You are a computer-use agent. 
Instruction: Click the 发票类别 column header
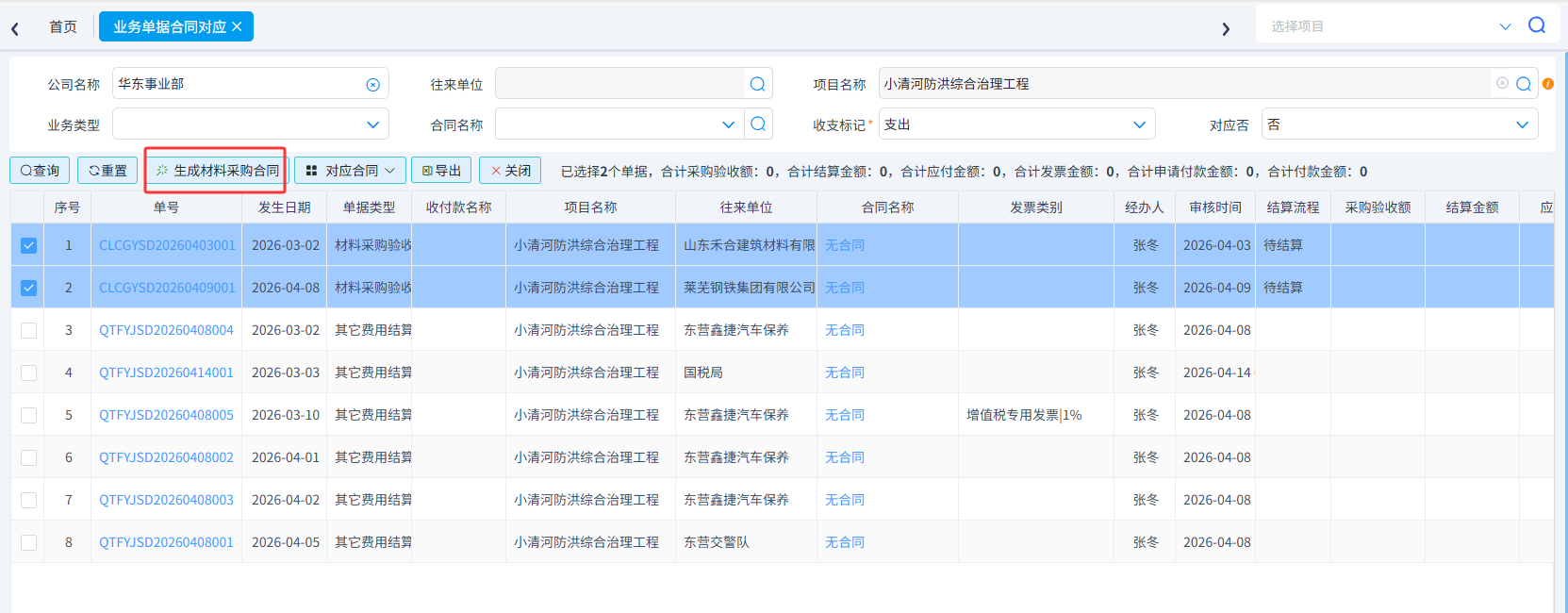coord(1036,207)
